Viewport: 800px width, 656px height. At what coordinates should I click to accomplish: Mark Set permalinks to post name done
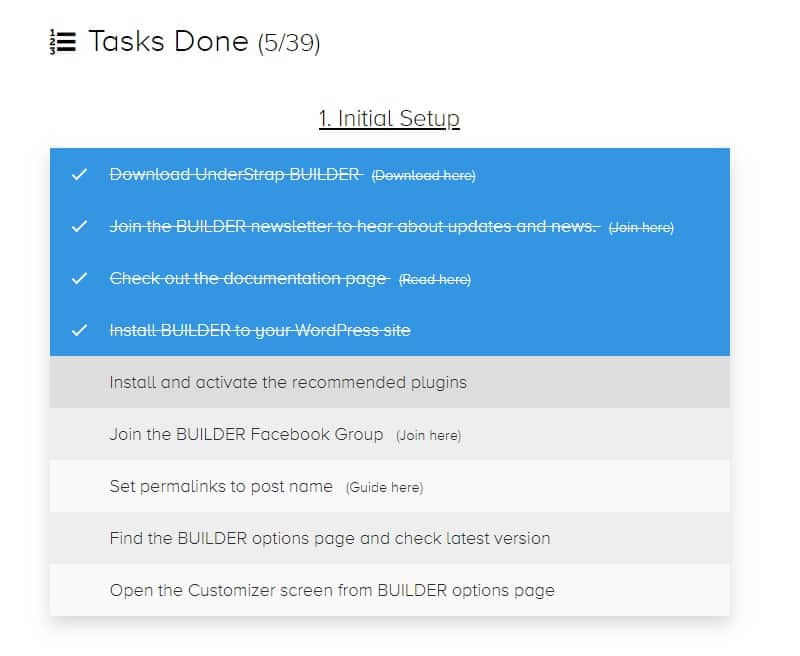tap(221, 486)
